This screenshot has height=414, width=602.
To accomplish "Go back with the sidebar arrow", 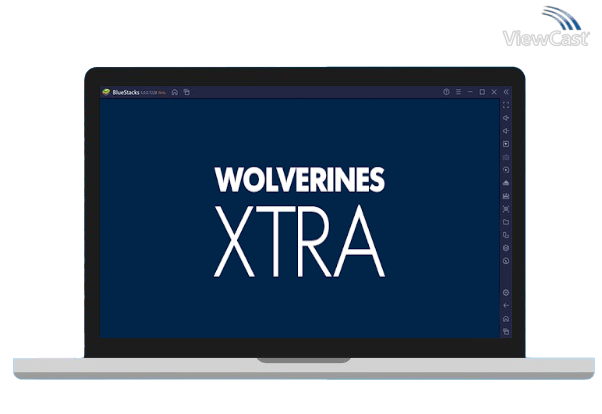I will tap(506, 306).
